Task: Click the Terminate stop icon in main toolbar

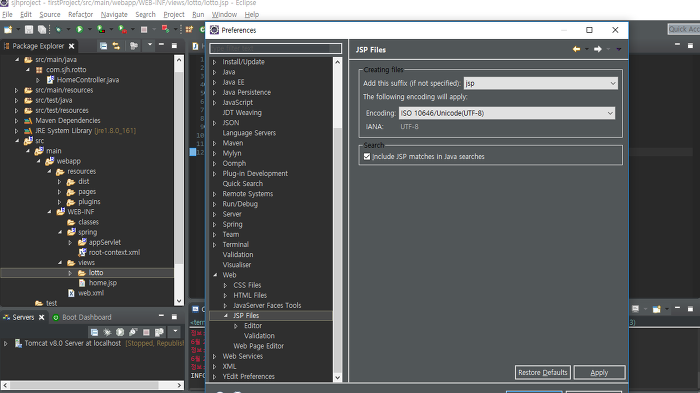Action: tap(144, 29)
